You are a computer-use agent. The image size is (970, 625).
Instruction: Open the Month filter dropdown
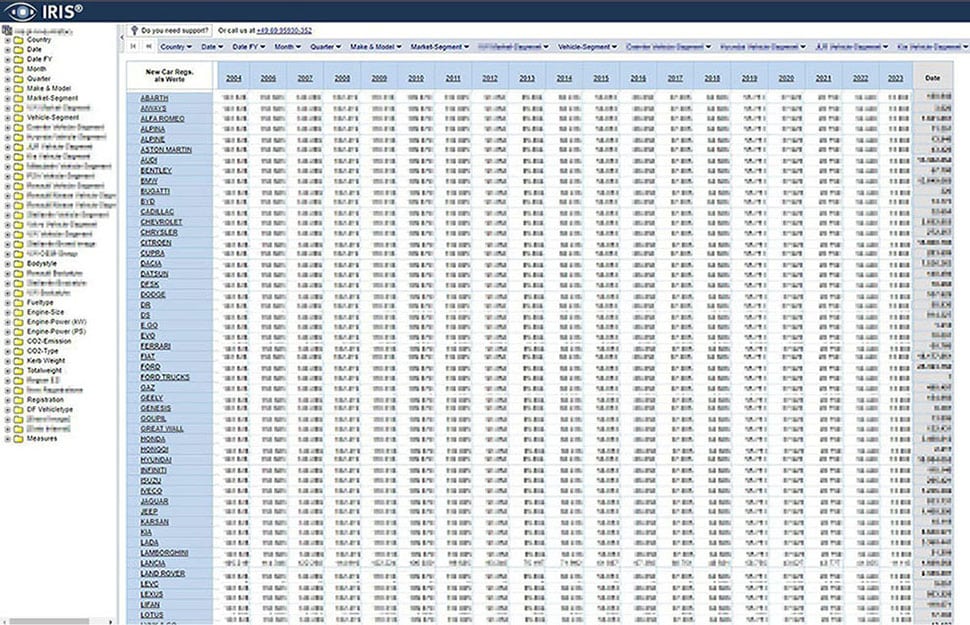[287, 46]
